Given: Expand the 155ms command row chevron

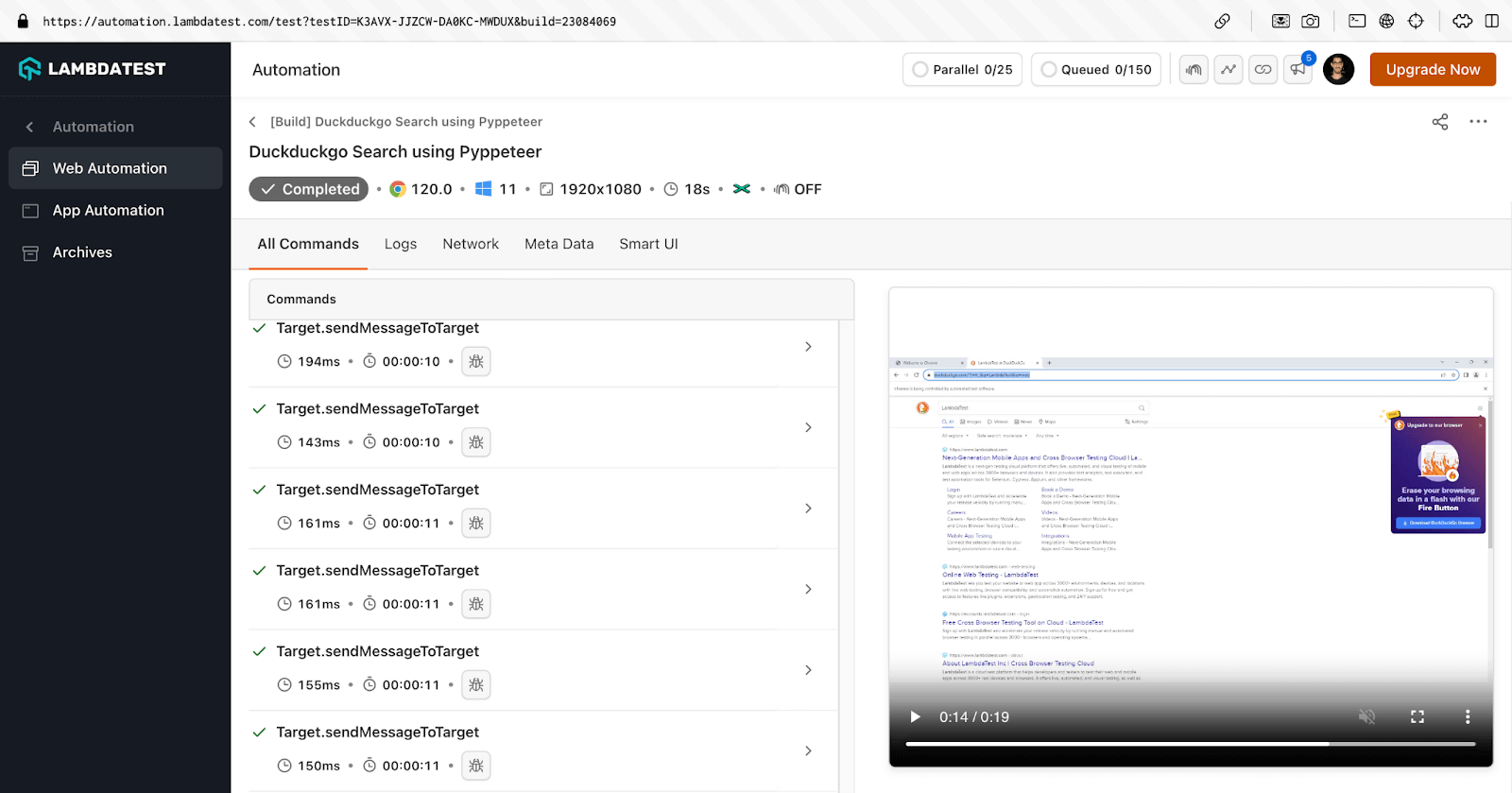Looking at the screenshot, I should (808, 670).
